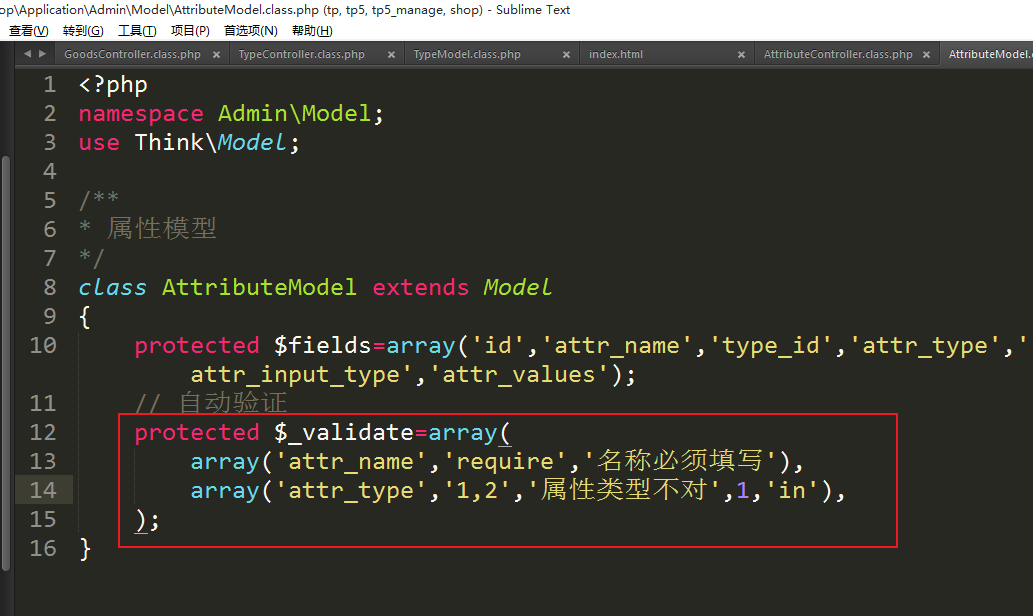This screenshot has height=616, width=1033.
Task: Place cursor on 'attr_name' in line 13
Action: 336,461
